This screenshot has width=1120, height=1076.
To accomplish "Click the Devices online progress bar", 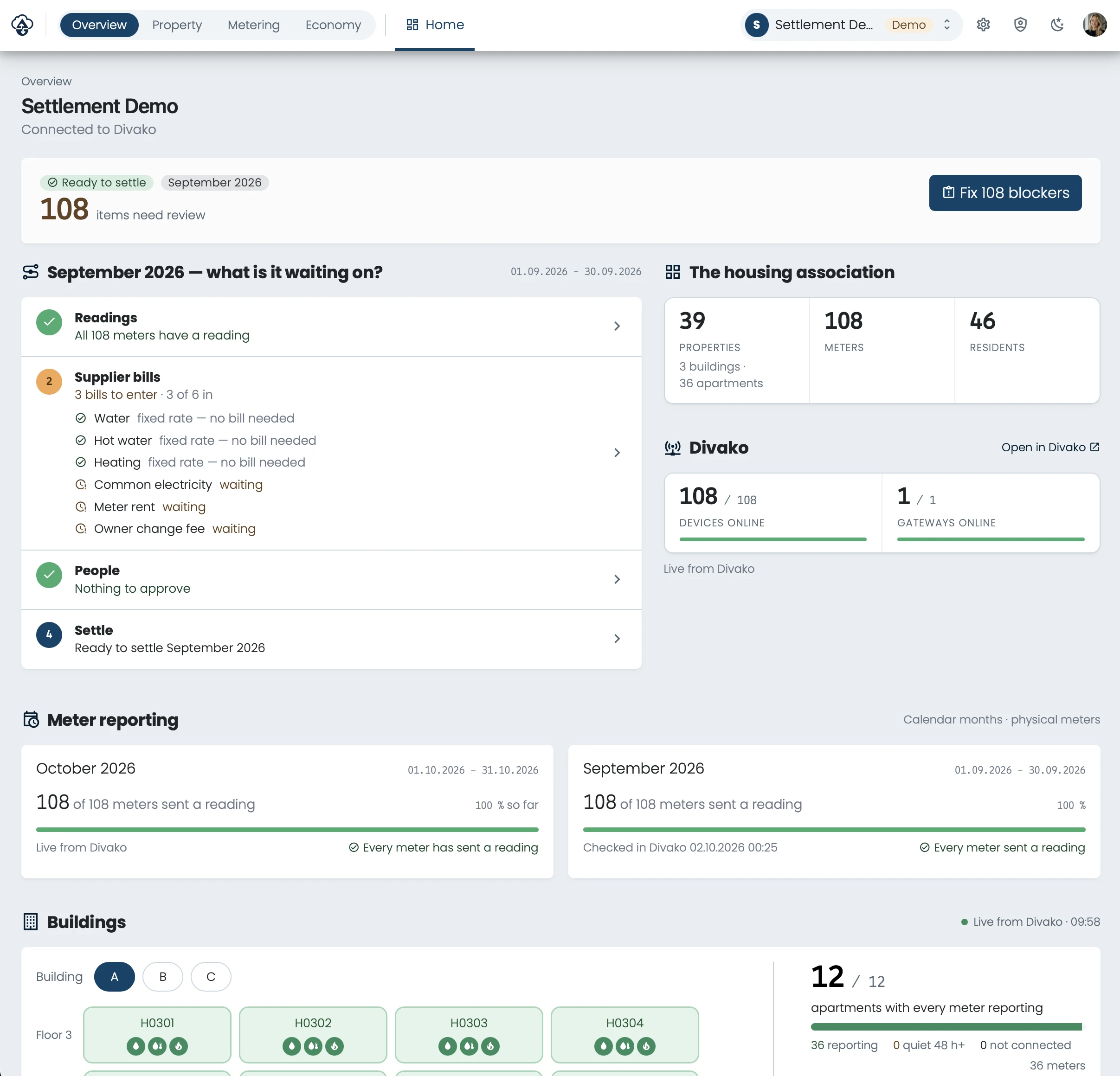I will (772, 539).
